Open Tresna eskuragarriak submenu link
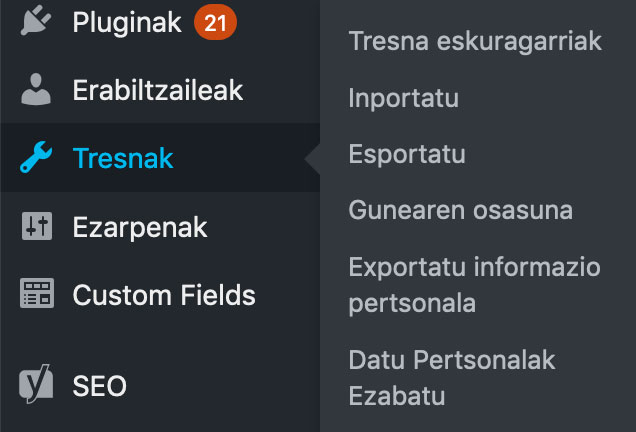The height and width of the screenshot is (432, 636). coord(475,41)
